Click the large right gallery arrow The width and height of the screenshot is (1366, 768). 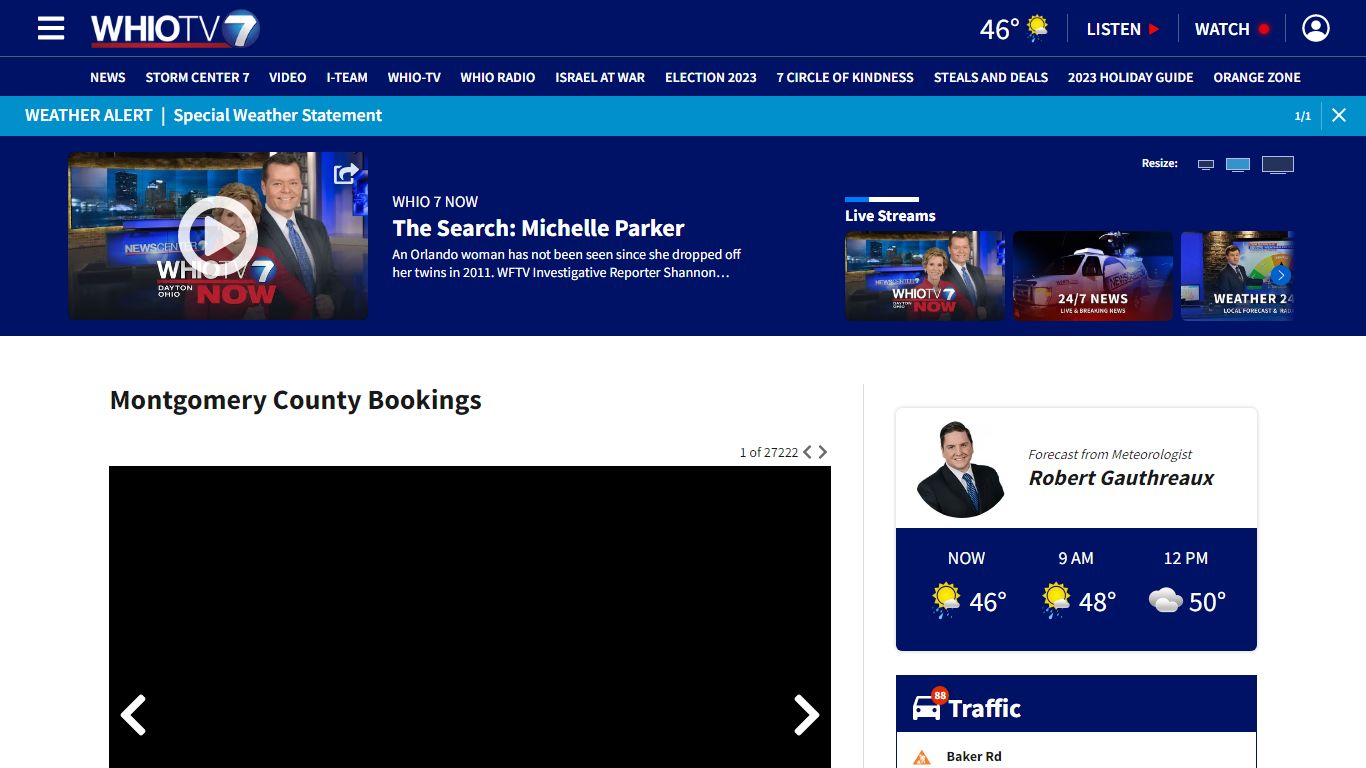click(x=806, y=715)
